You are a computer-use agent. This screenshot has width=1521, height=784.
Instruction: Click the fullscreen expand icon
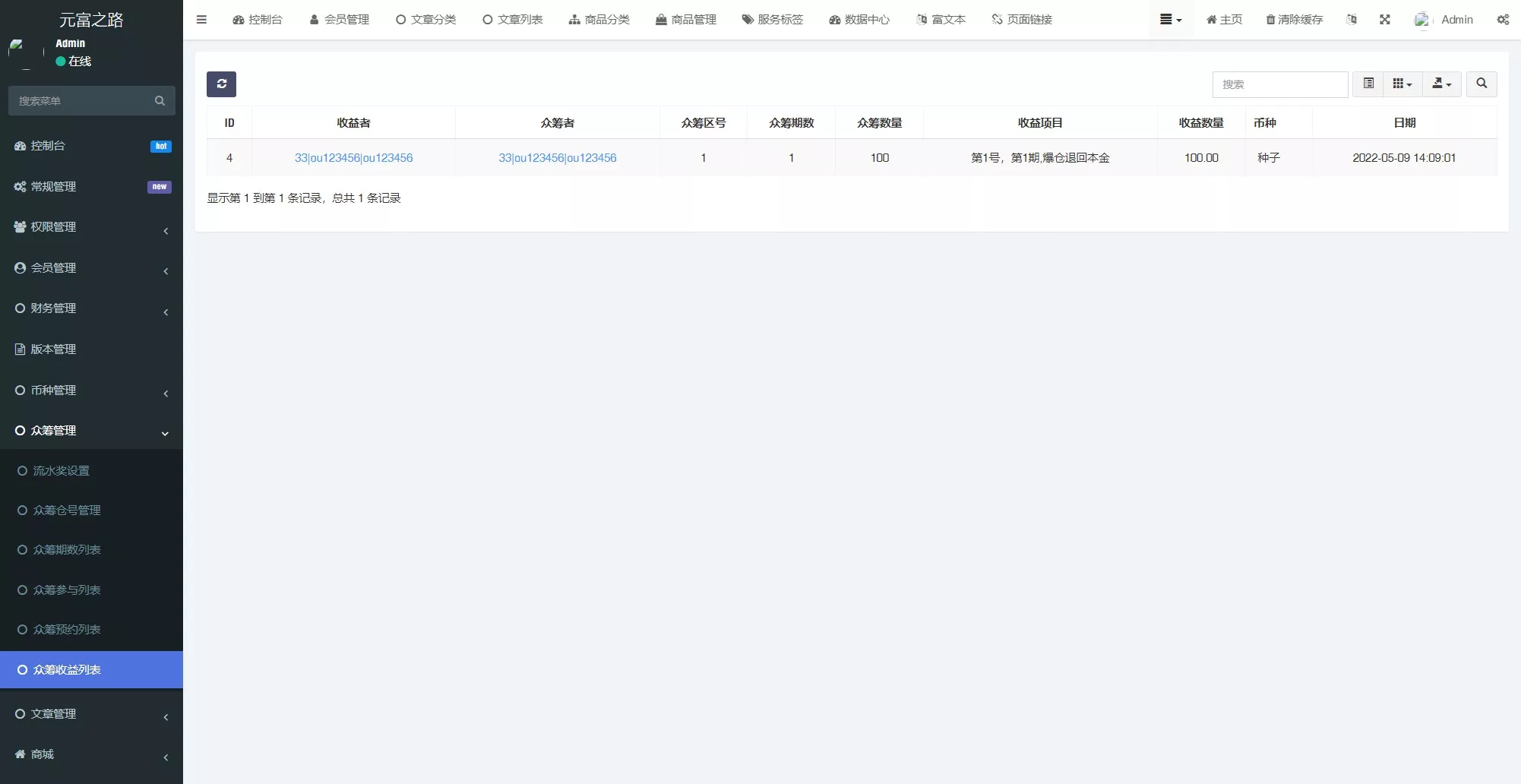[1385, 20]
